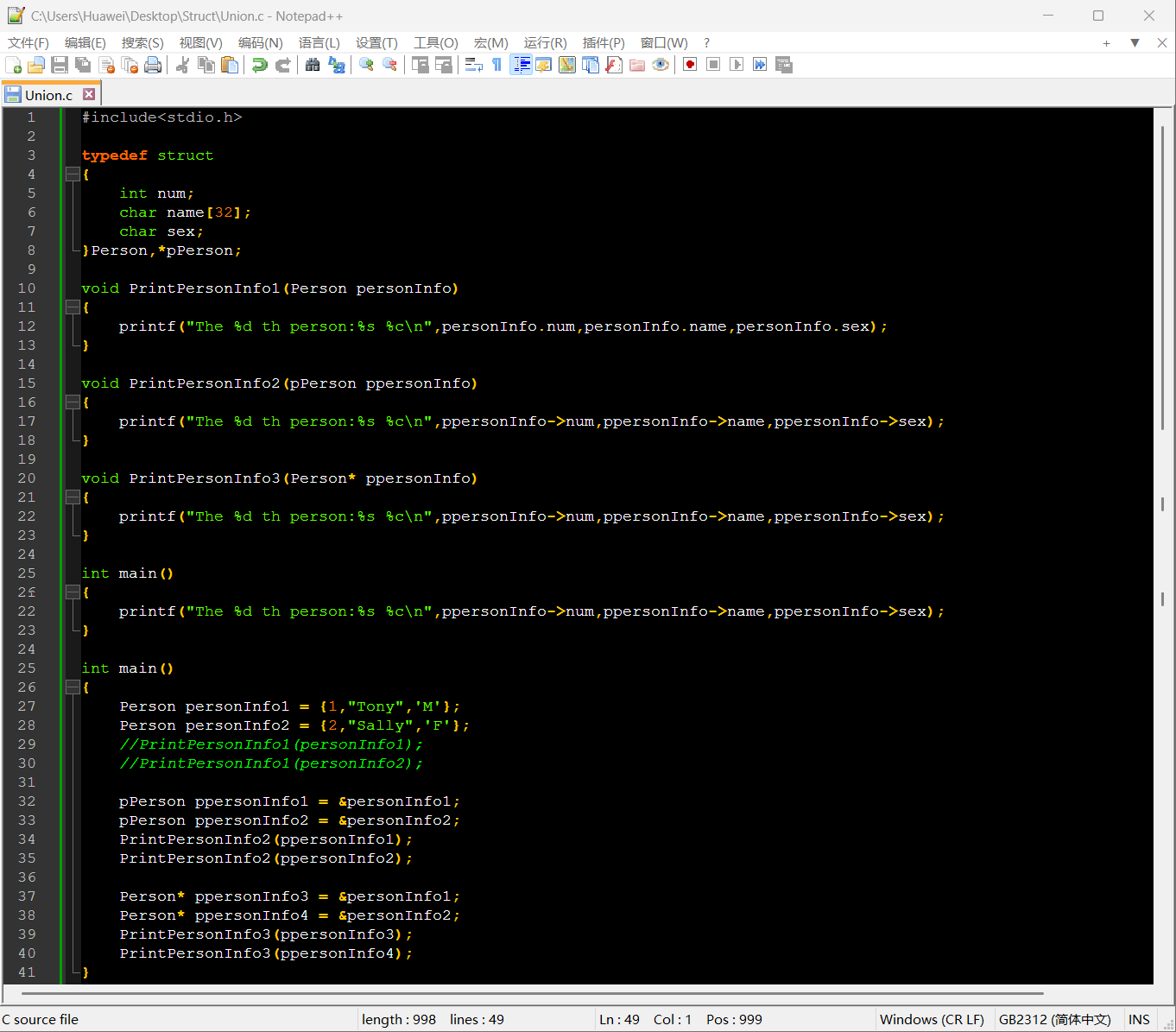This screenshot has width=1176, height=1032.
Task: Print the document with the printer icon
Action: coord(153,65)
